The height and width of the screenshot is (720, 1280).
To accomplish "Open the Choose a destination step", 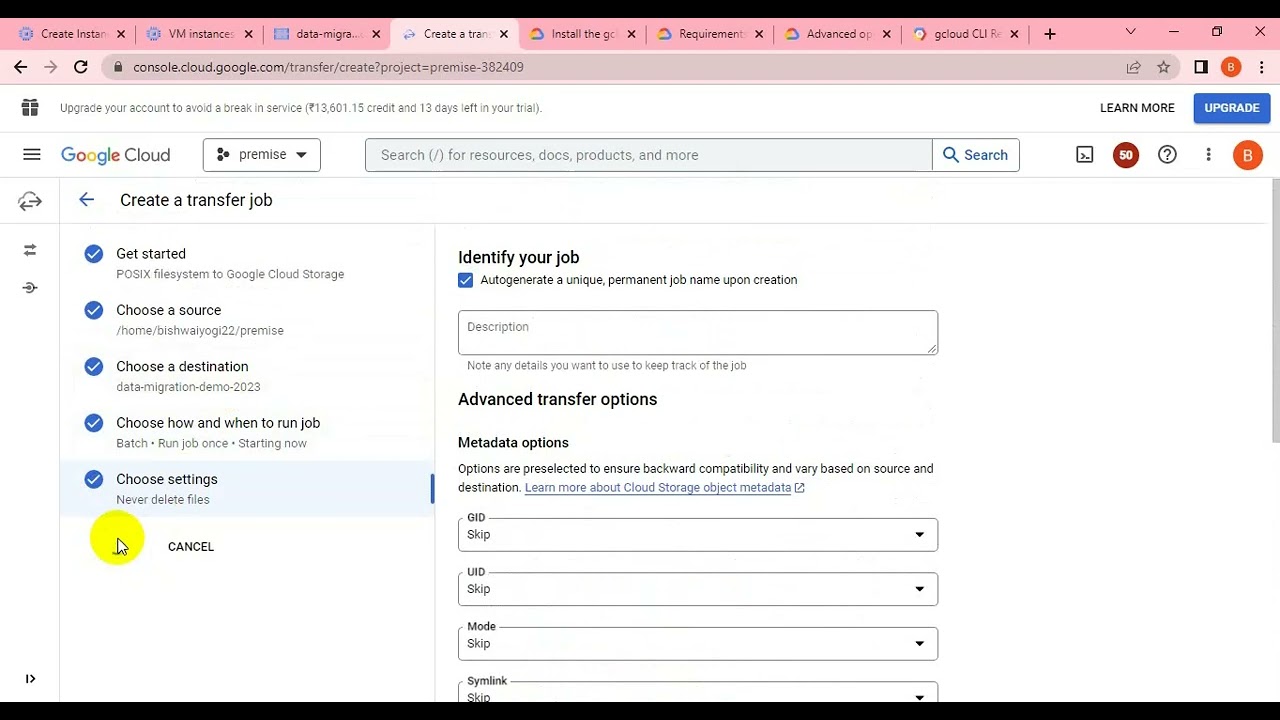I will pos(182,367).
